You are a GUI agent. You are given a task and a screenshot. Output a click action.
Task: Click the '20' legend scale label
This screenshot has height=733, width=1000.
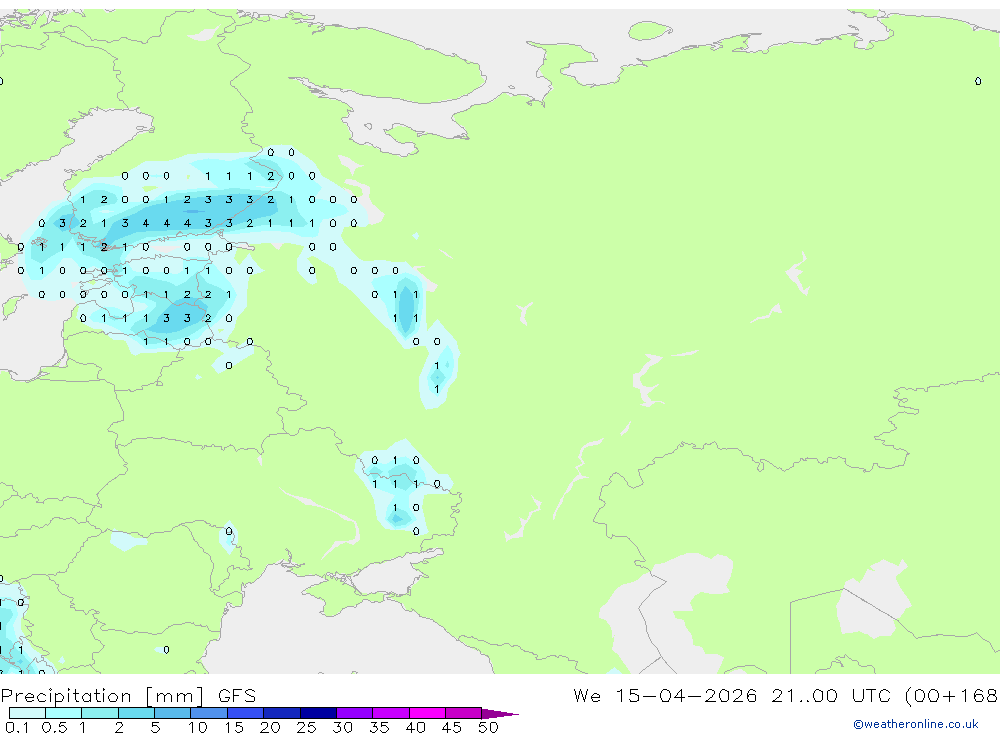click(x=270, y=727)
